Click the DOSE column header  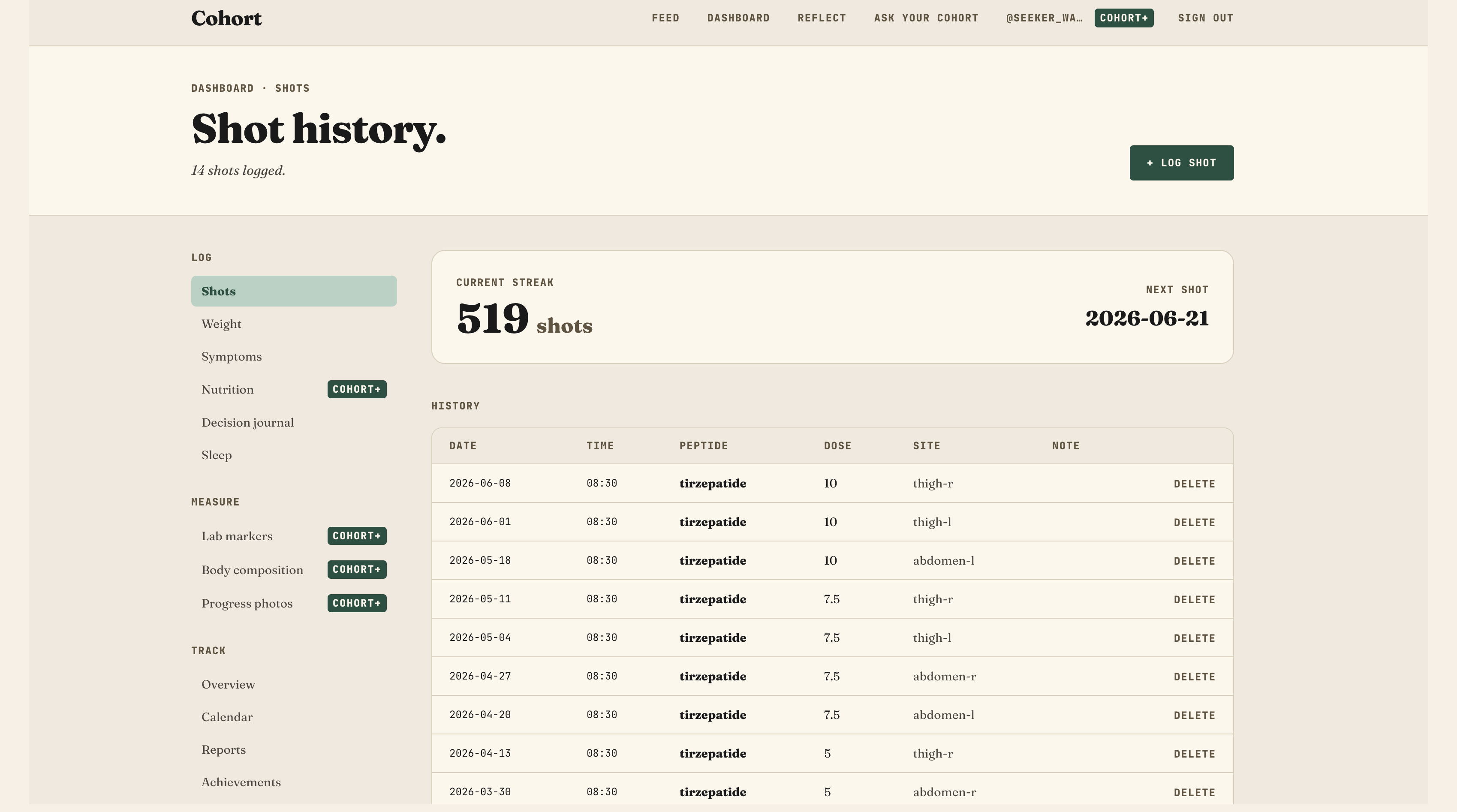pos(838,445)
